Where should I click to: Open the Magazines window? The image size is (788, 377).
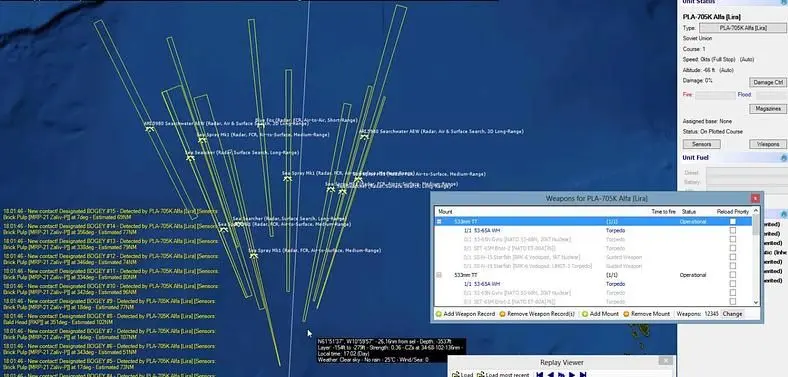tap(768, 109)
